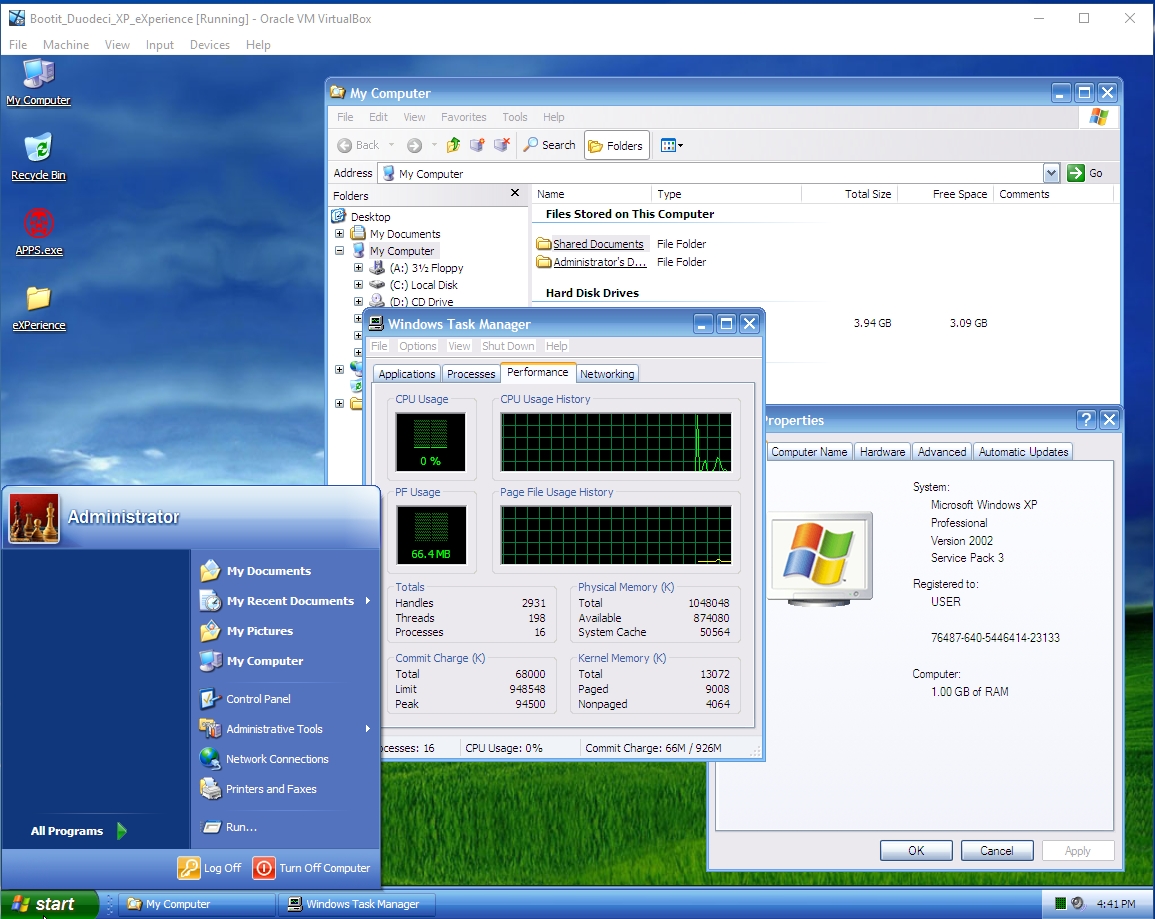
Task: Open the Hardware tab in System Properties
Action: 882,452
